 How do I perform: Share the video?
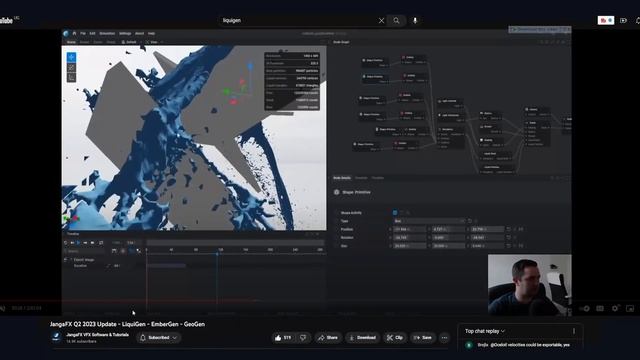328,338
